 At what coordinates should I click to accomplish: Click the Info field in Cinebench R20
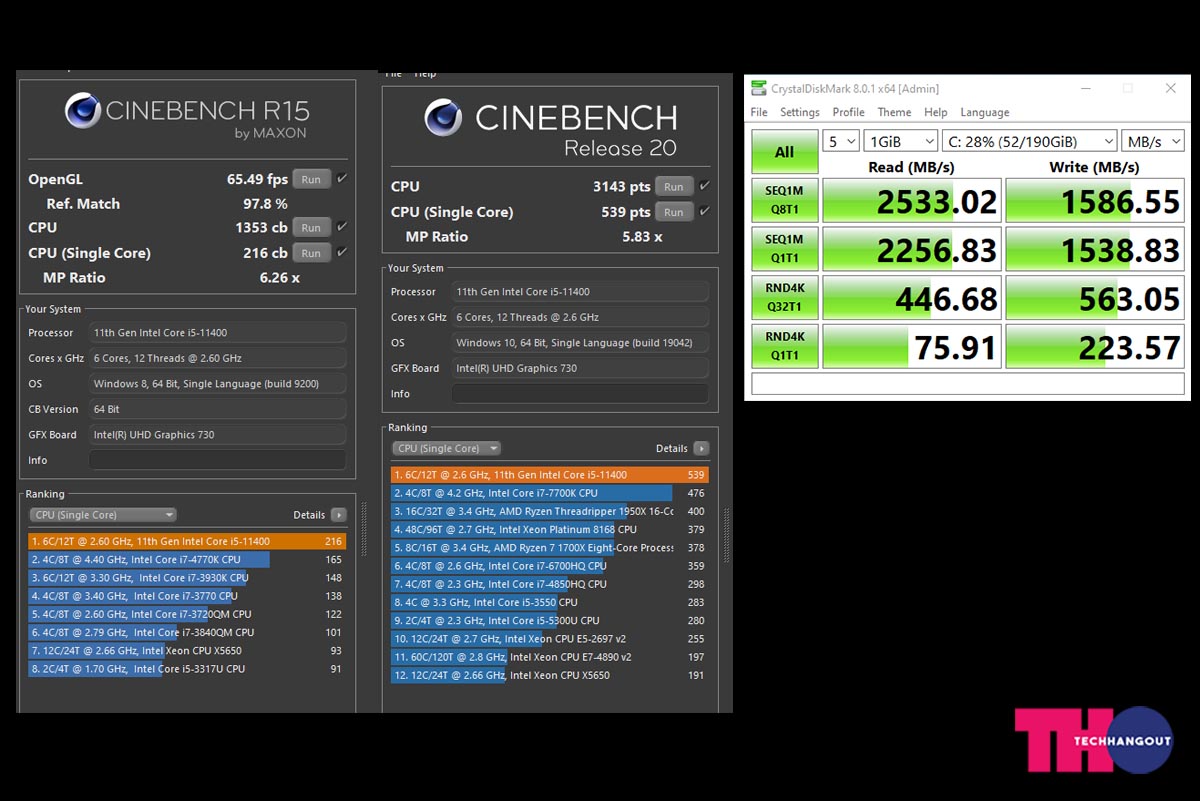(580, 394)
